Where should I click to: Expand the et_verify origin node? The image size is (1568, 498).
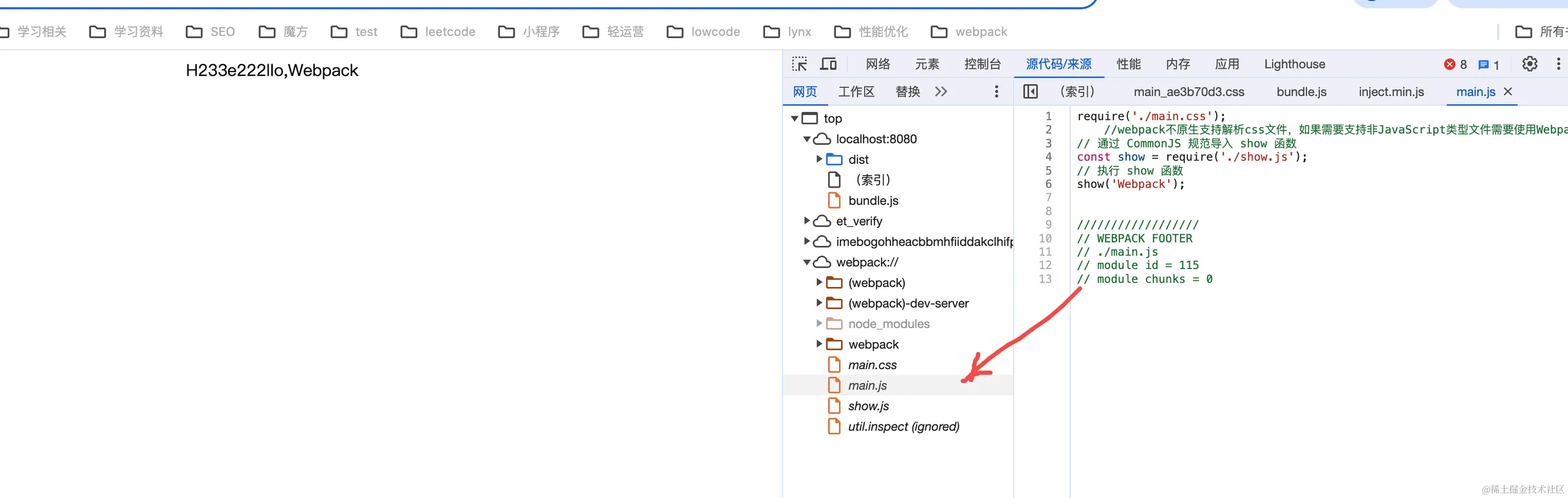[806, 221]
